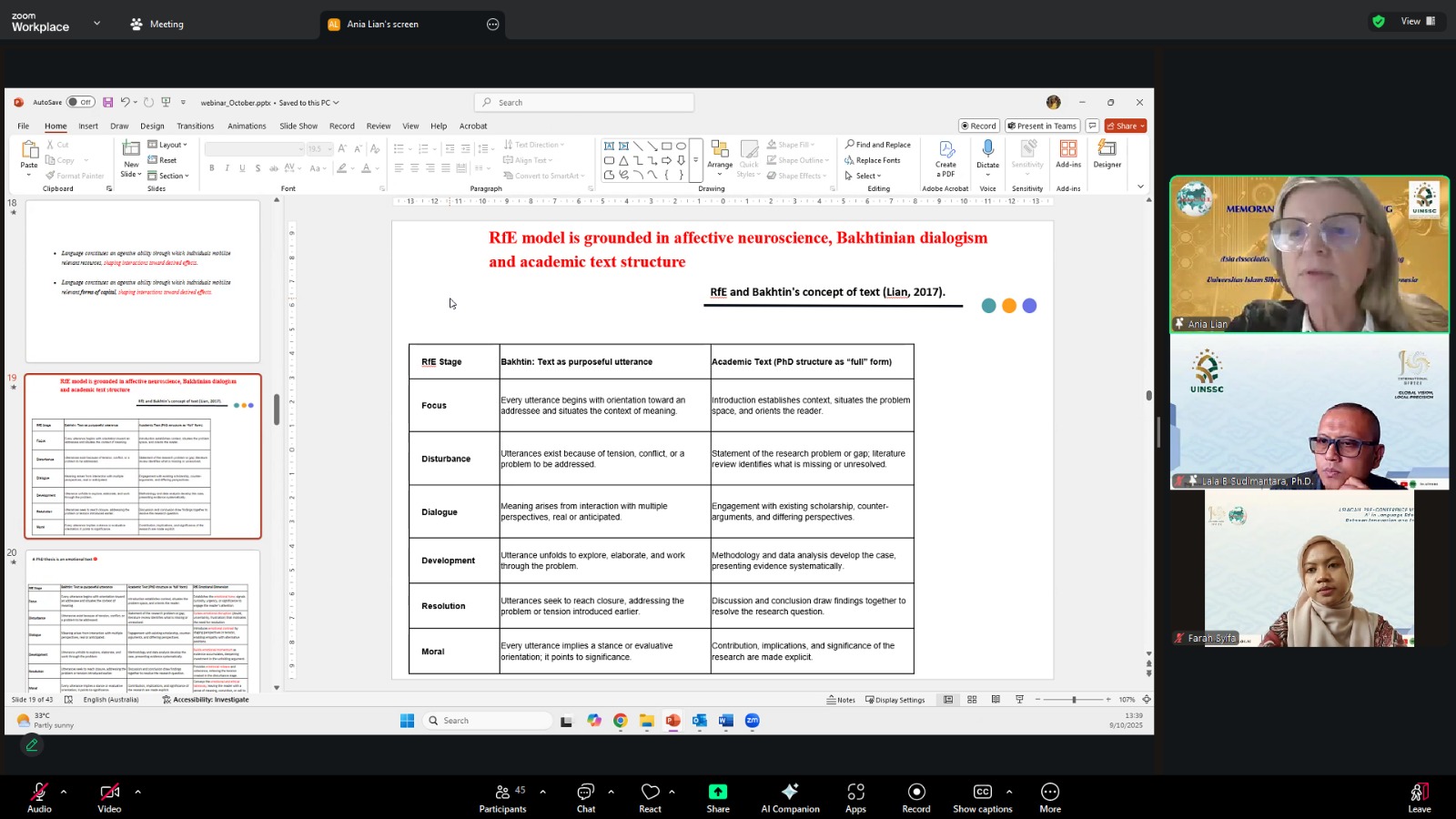
Task: Toggle Normal view in status bar
Action: (948, 699)
